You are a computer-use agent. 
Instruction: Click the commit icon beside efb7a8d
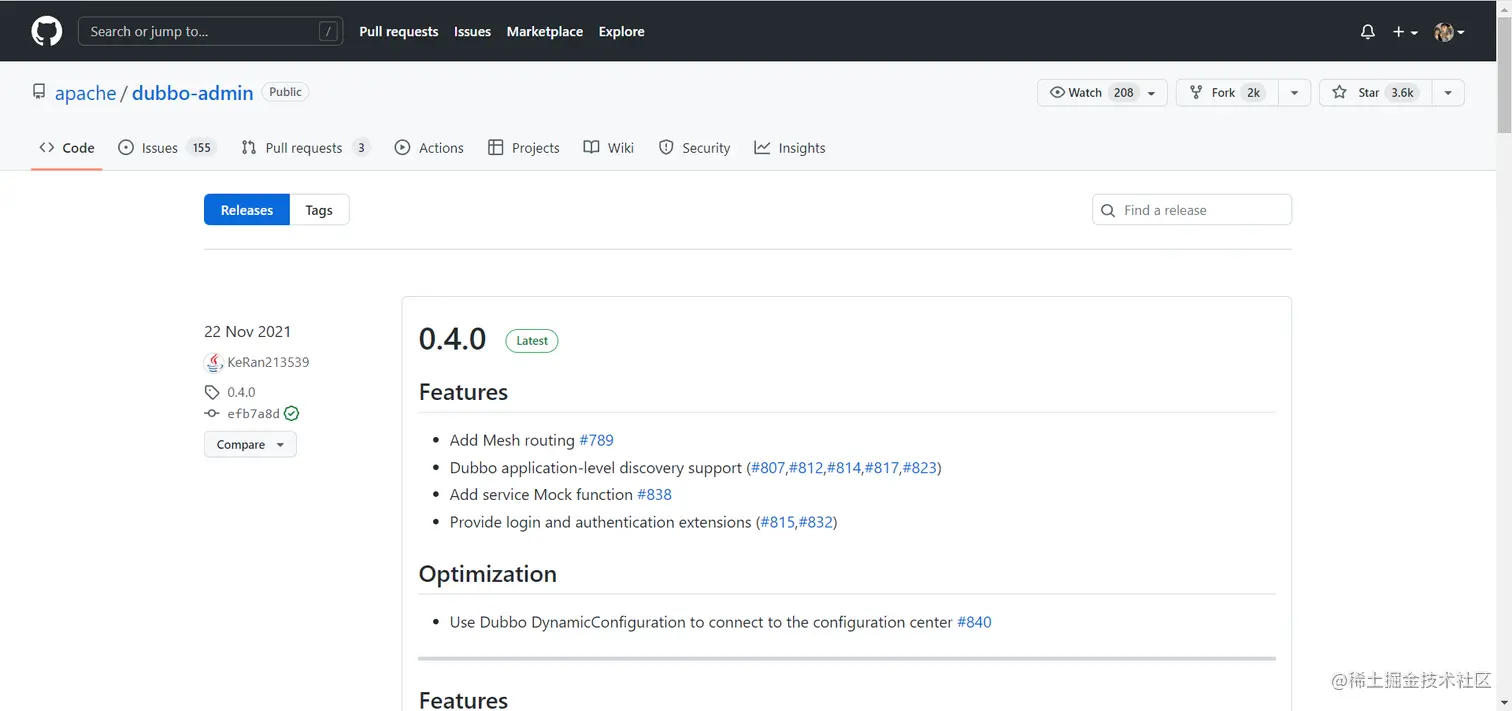point(212,413)
